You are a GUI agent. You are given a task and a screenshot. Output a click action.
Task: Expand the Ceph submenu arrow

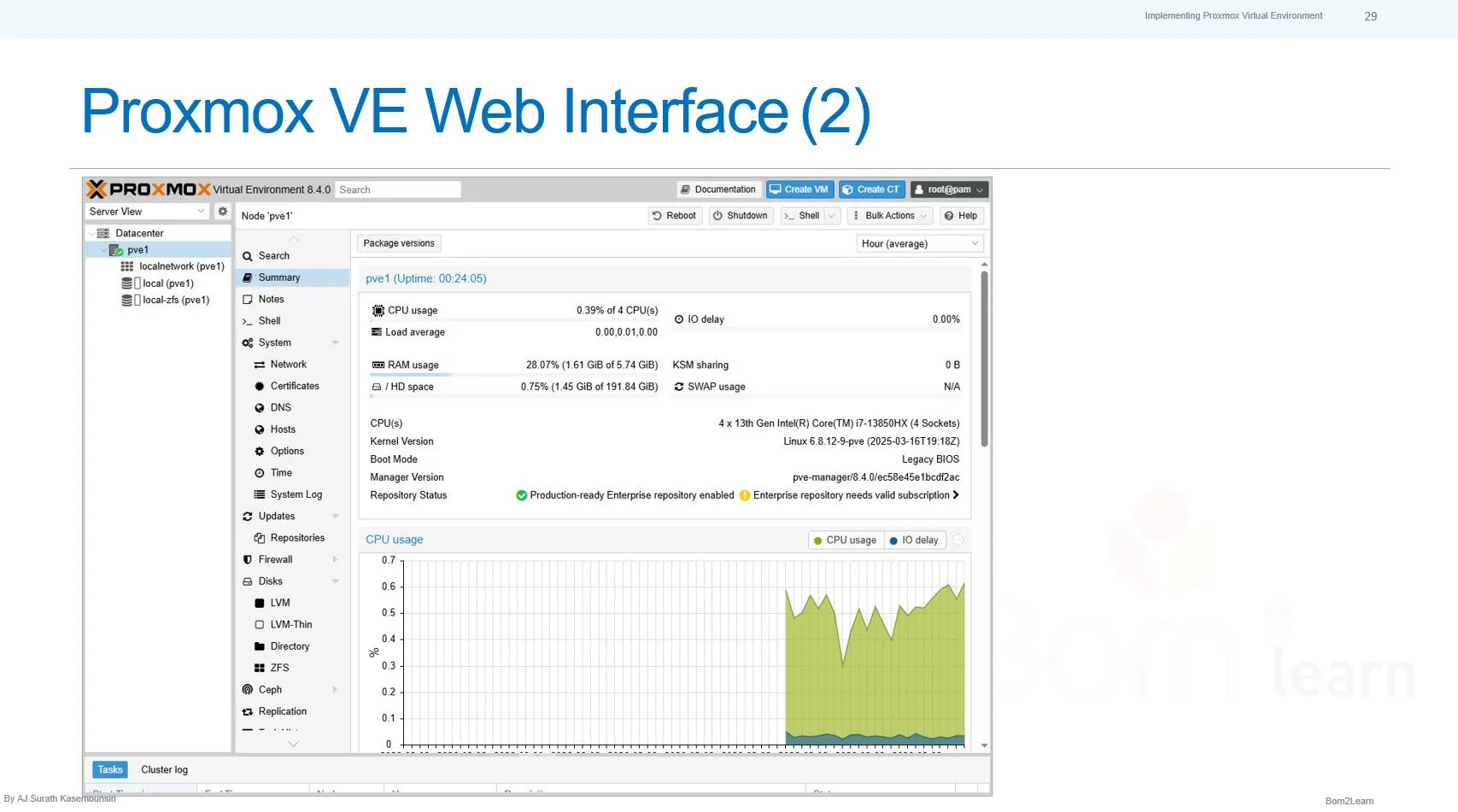tap(335, 690)
